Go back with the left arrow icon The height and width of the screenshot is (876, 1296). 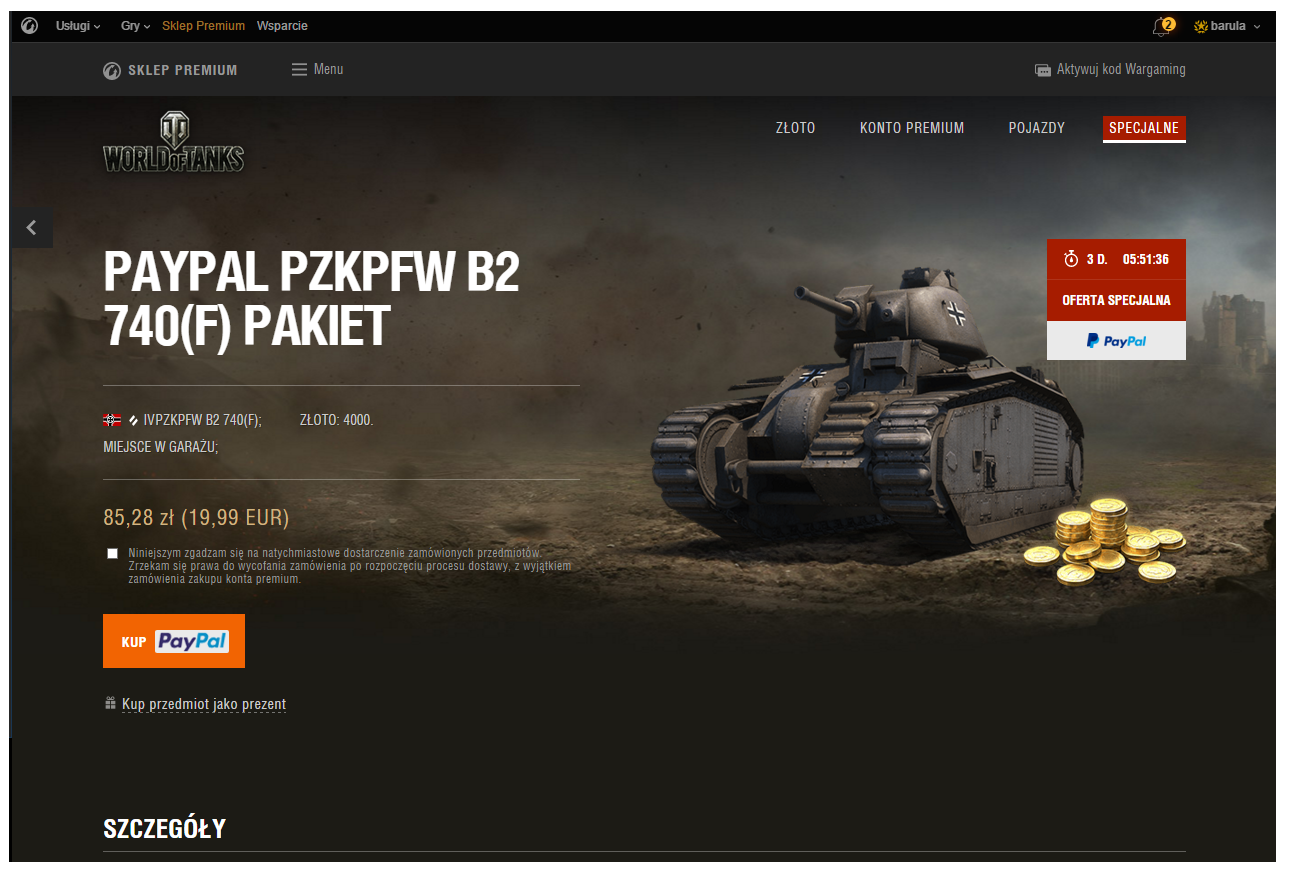click(x=31, y=228)
